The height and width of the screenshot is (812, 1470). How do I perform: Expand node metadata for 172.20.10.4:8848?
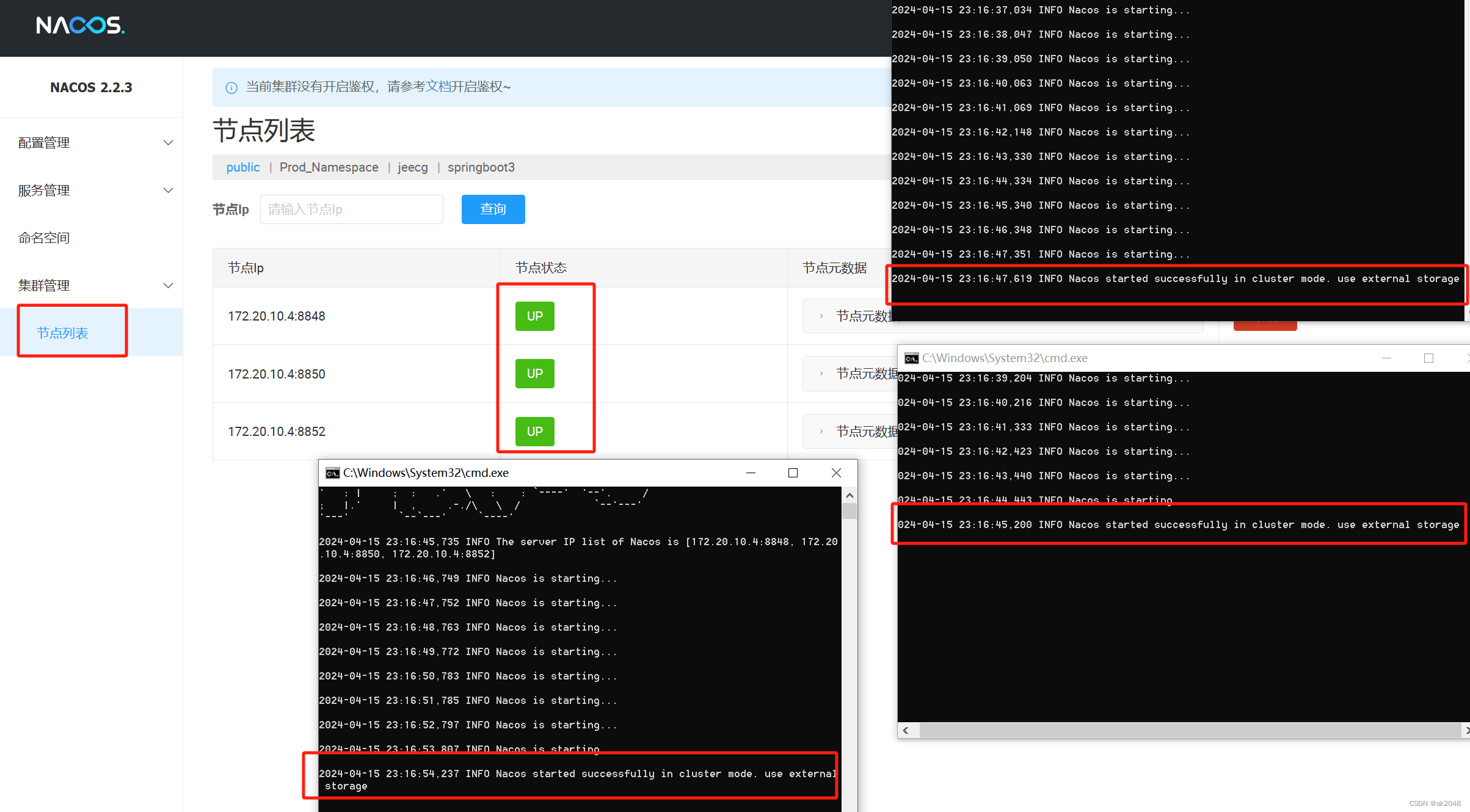(821, 316)
